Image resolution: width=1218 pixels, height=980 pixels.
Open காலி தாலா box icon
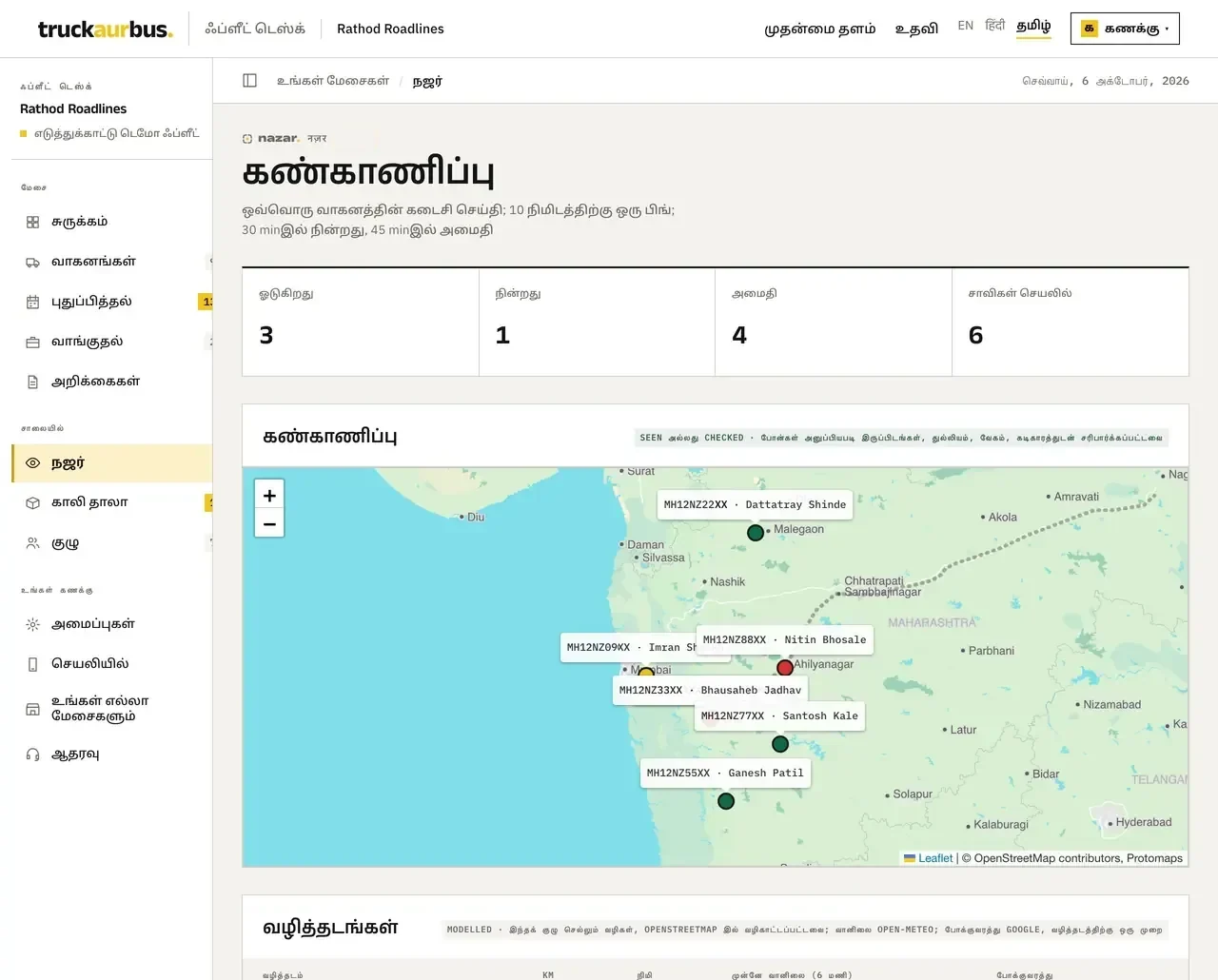pos(32,502)
